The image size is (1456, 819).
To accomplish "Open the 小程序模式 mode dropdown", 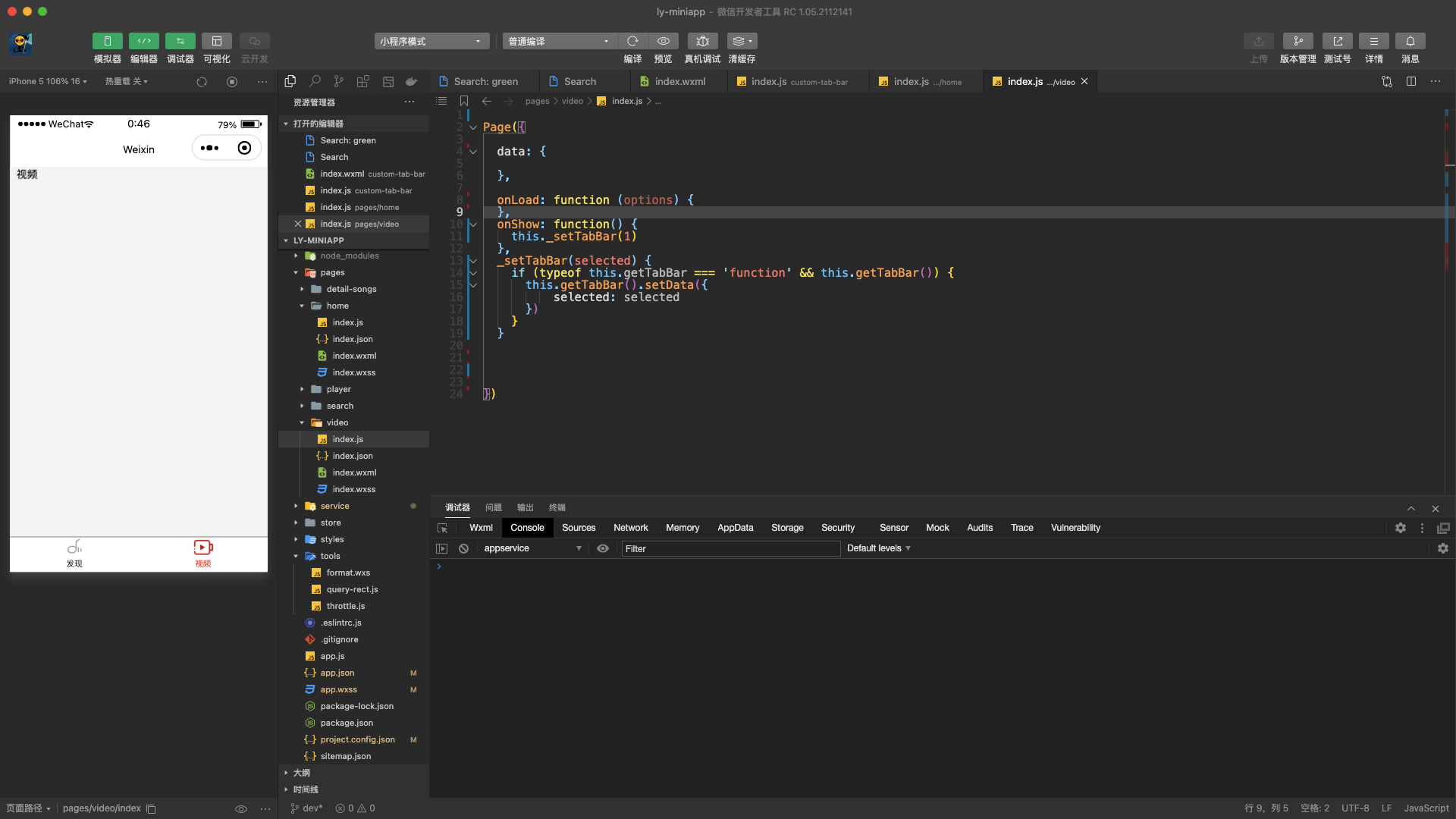I will pos(431,41).
